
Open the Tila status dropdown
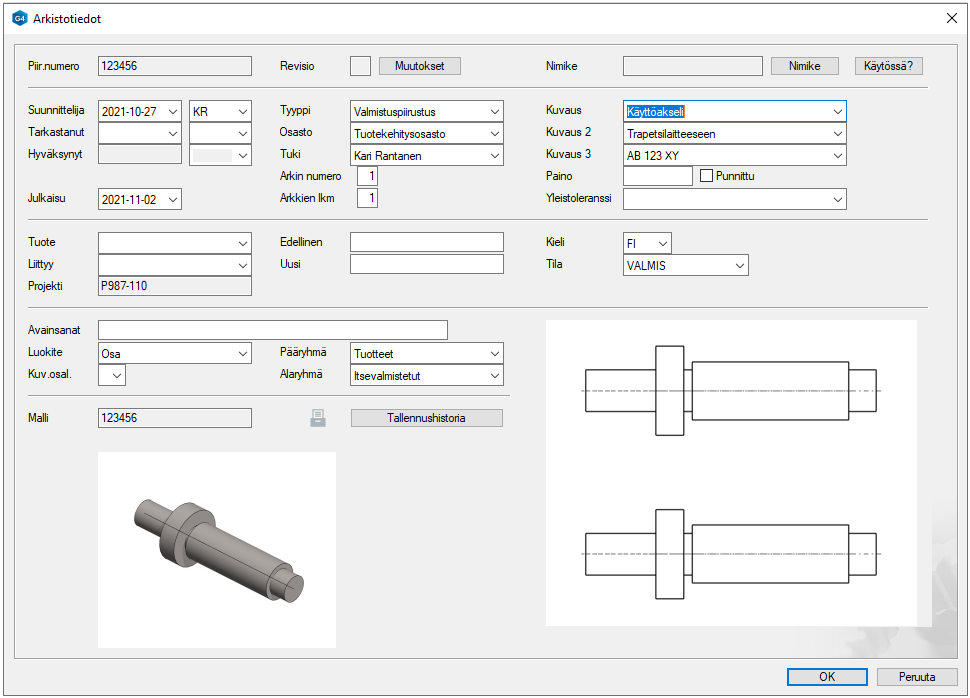(x=739, y=265)
